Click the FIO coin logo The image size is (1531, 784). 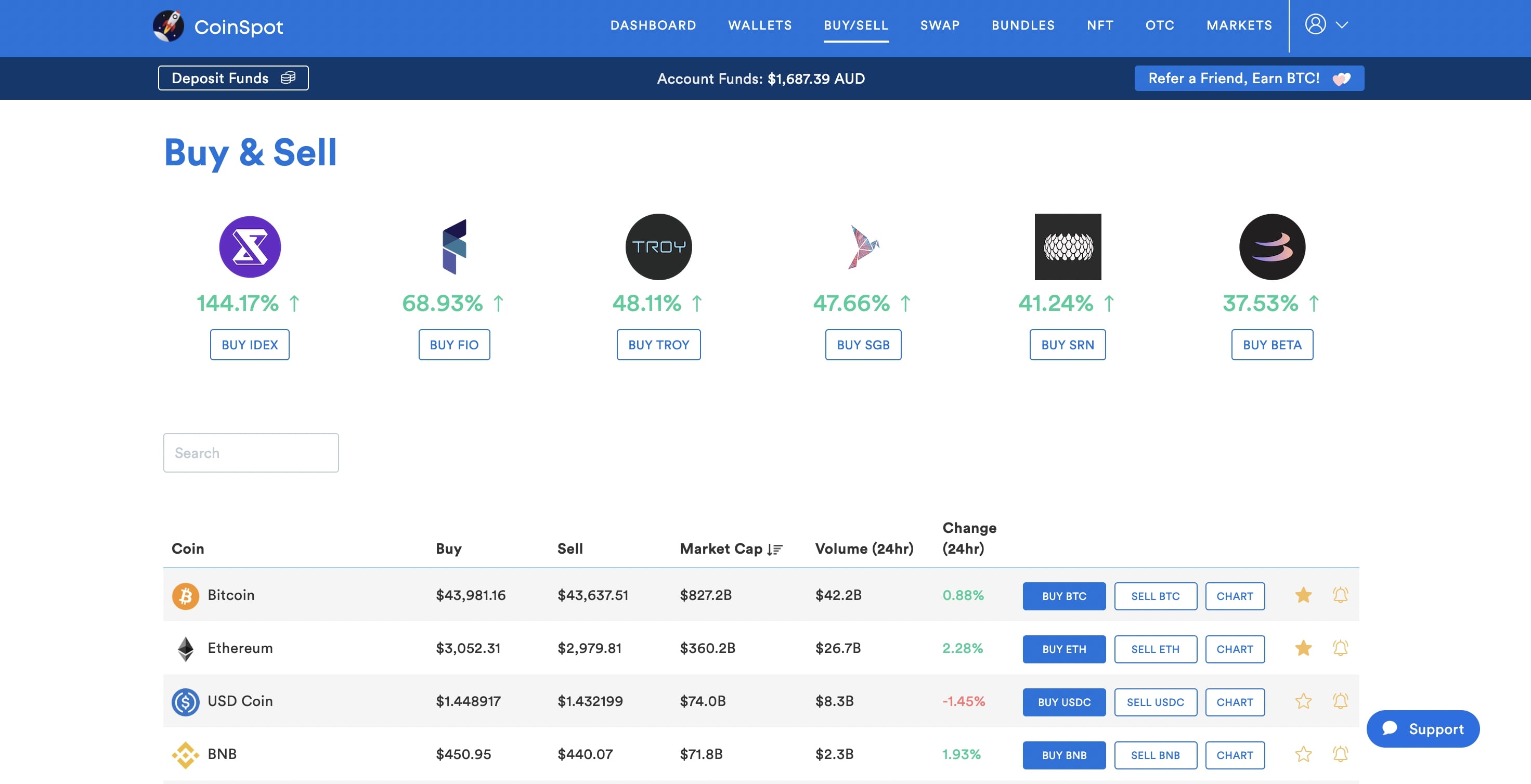coord(454,246)
